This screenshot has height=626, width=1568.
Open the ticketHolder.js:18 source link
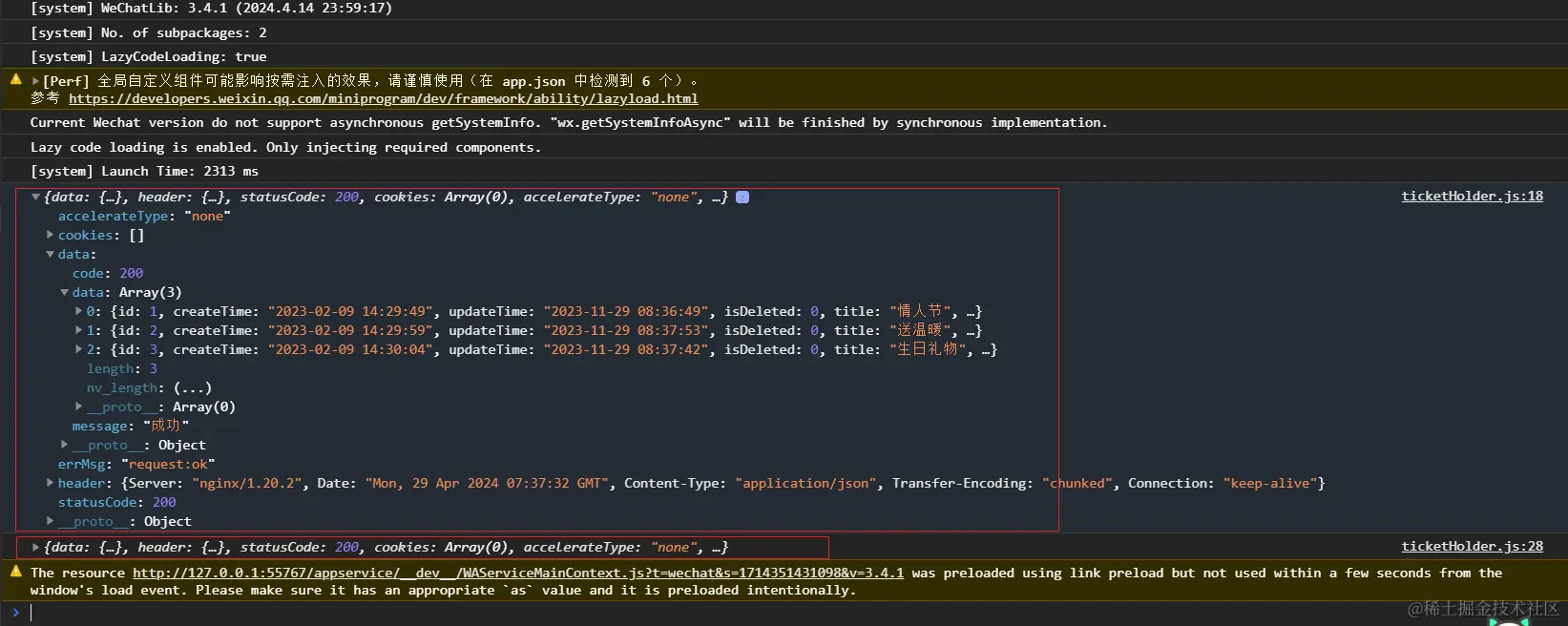(1472, 196)
